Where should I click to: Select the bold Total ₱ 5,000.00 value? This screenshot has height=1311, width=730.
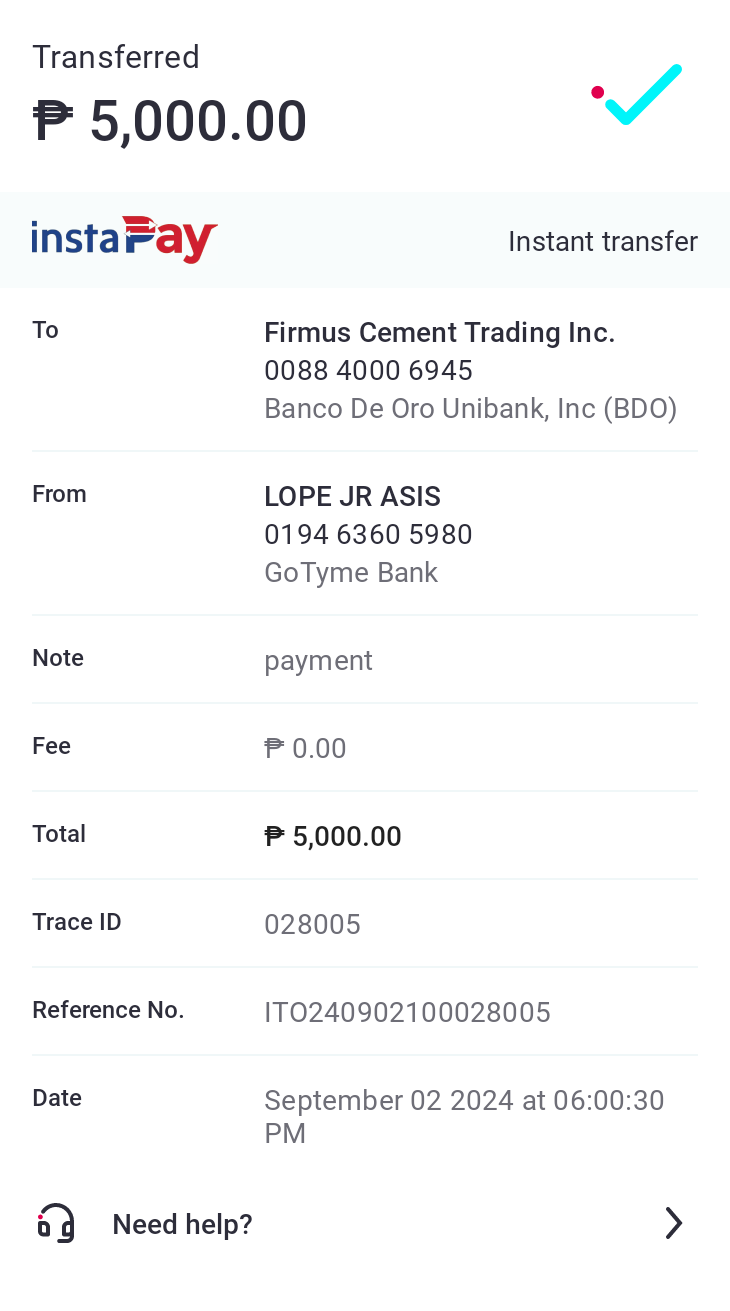(333, 837)
